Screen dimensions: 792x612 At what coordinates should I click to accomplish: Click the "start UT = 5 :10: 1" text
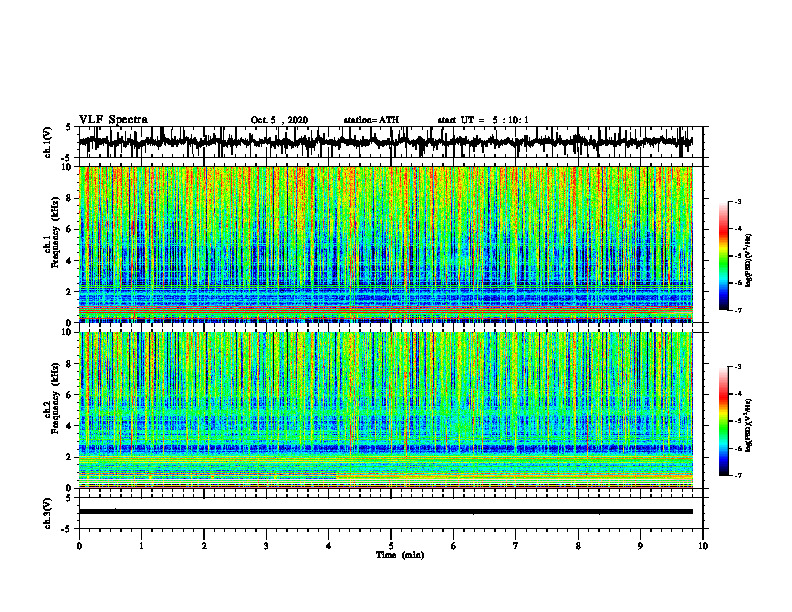tap(483, 120)
